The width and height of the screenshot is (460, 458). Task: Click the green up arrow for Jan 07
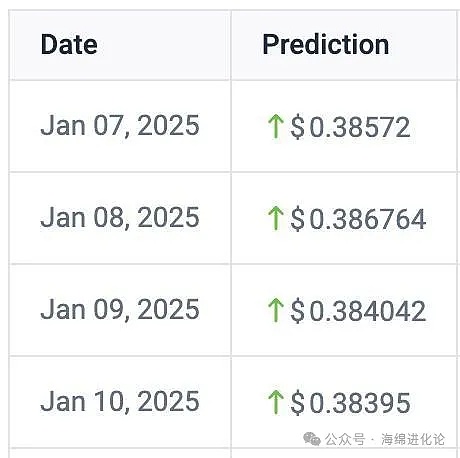coord(276,126)
